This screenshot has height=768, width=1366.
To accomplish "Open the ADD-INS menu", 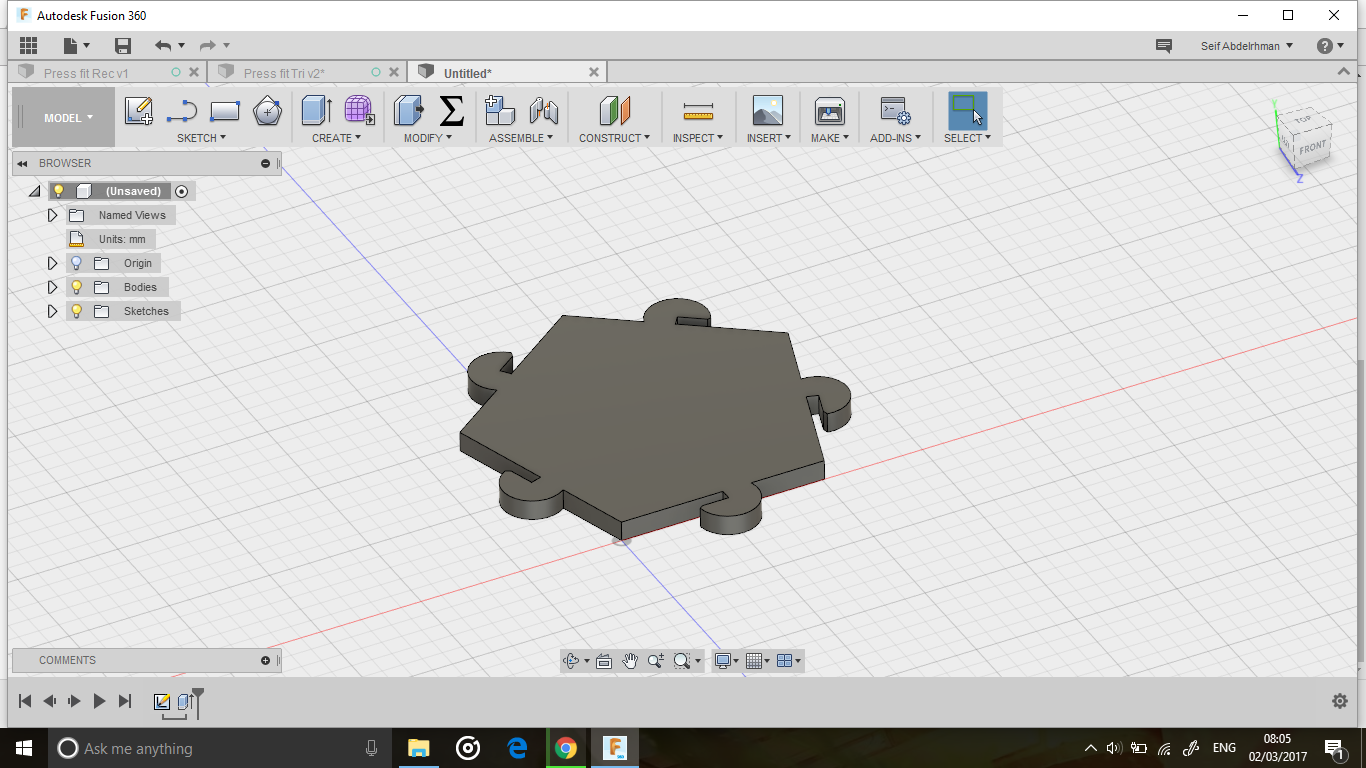I will tap(896, 138).
